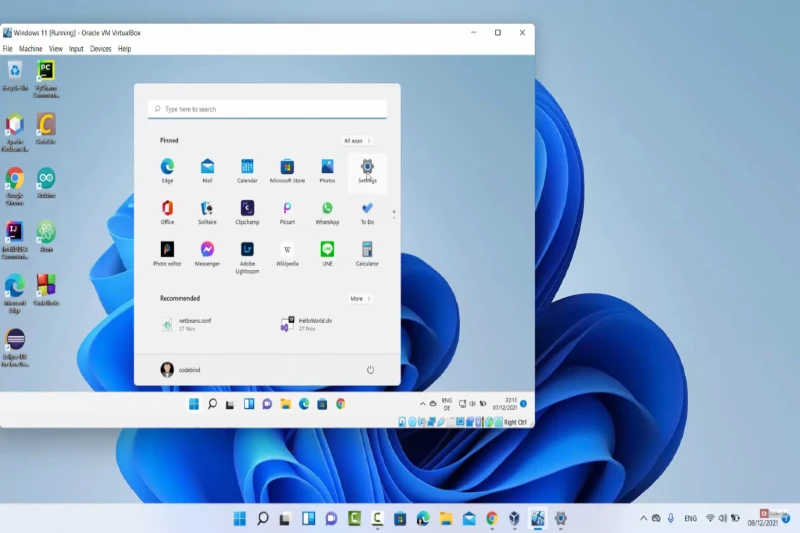Click the Start menu power button
The width and height of the screenshot is (800, 533).
point(370,370)
